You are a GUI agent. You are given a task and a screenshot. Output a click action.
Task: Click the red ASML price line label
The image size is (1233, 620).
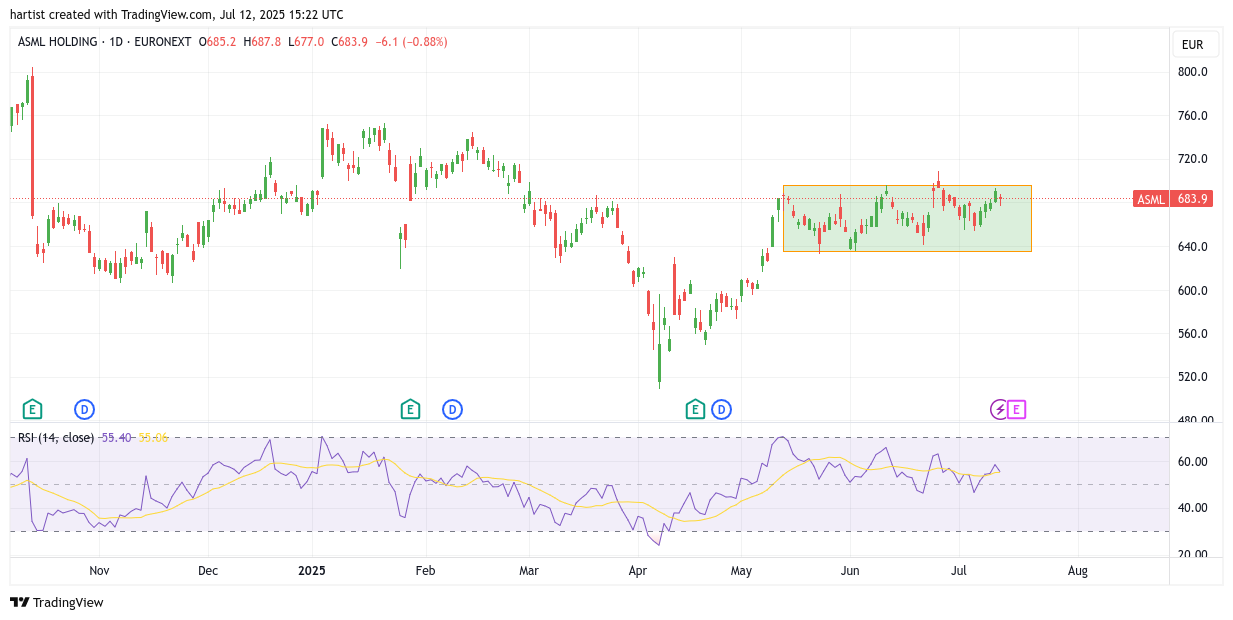[1150, 199]
